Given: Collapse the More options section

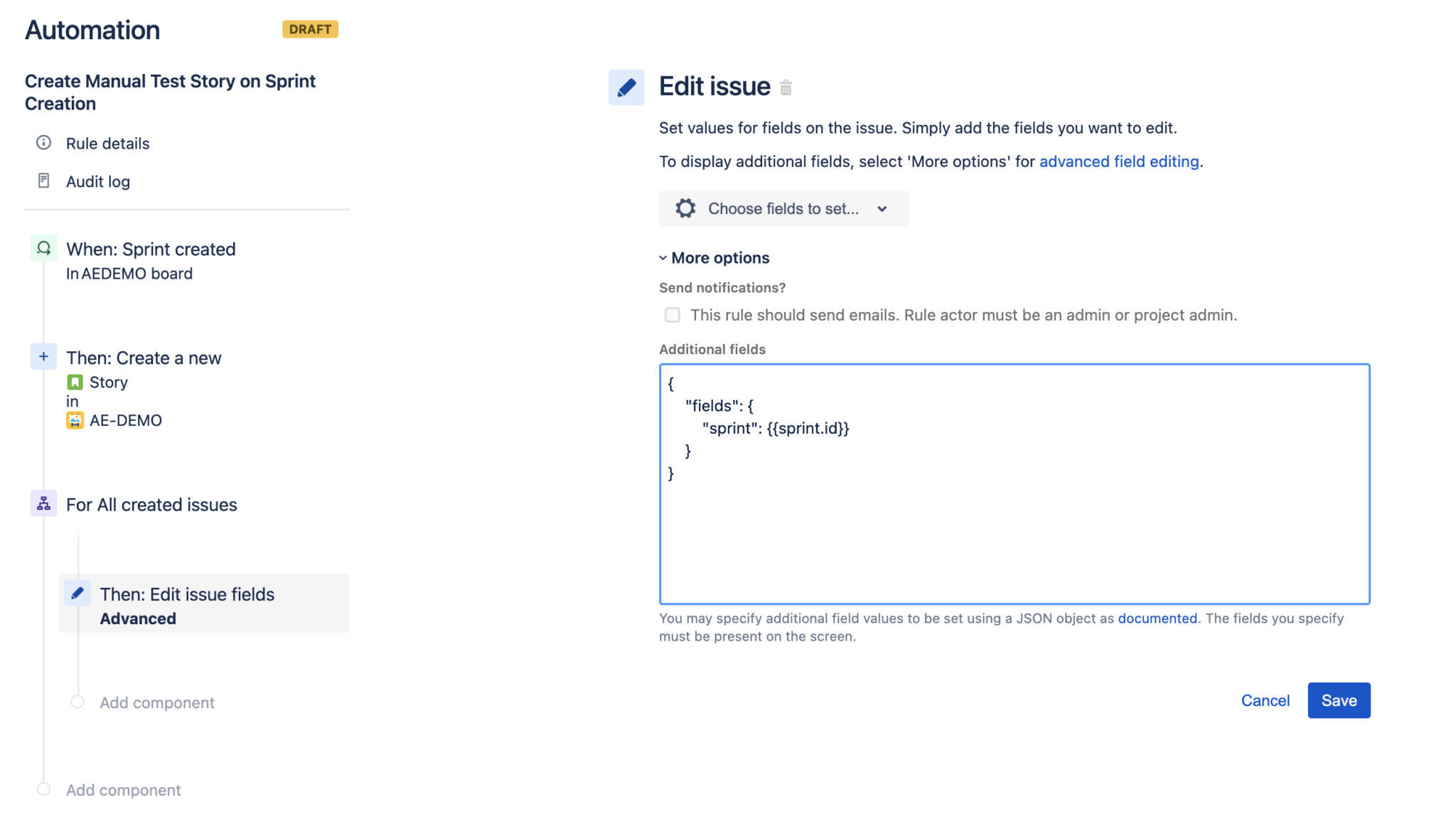Looking at the screenshot, I should pyautogui.click(x=714, y=257).
